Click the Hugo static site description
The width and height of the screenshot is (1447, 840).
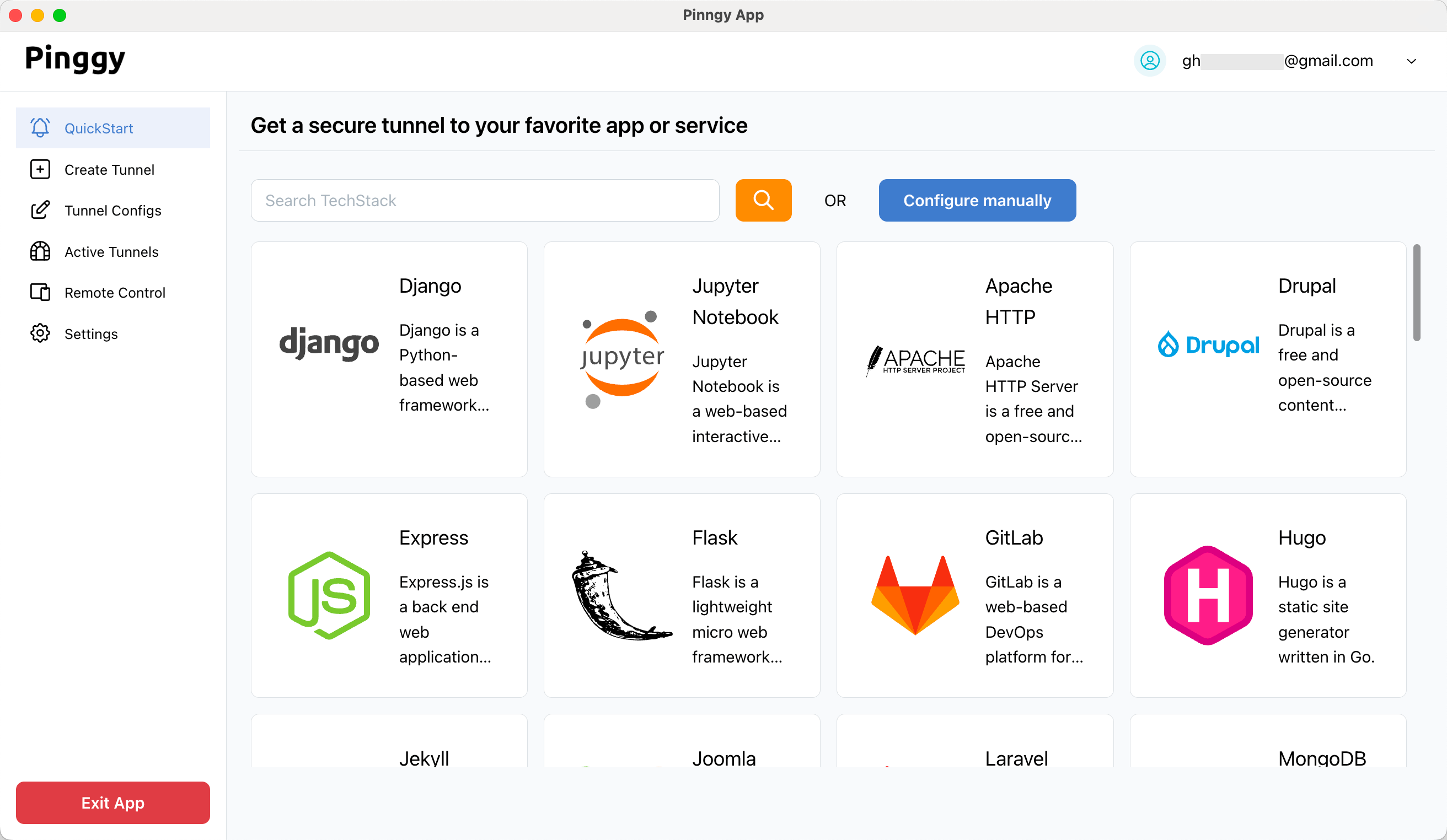[1326, 619]
